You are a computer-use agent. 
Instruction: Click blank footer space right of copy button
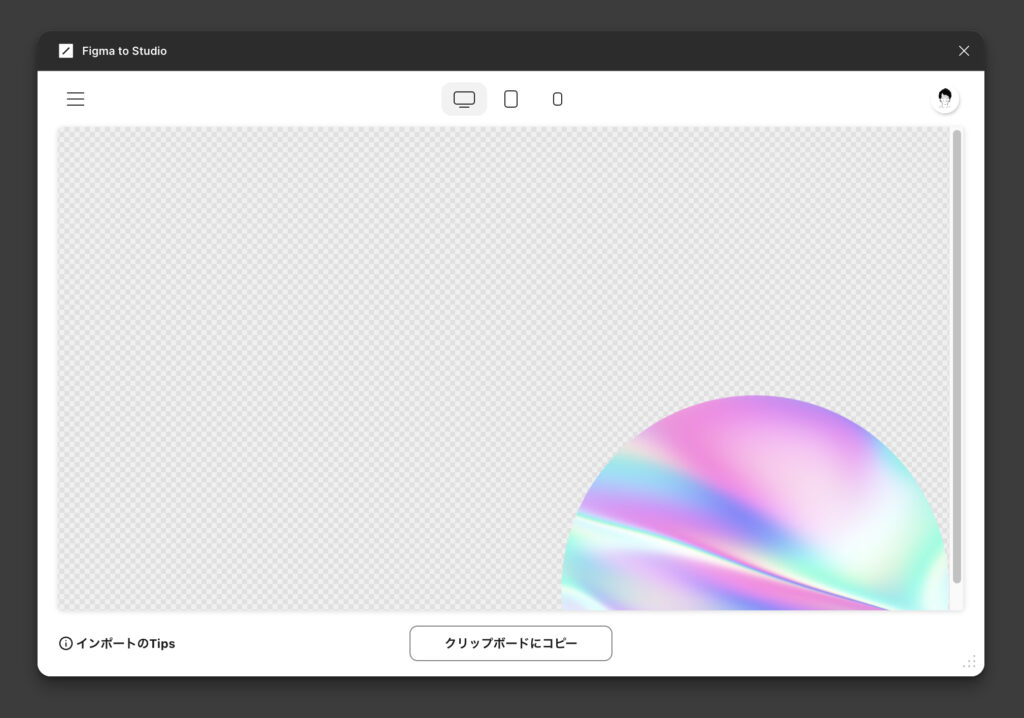coord(780,644)
